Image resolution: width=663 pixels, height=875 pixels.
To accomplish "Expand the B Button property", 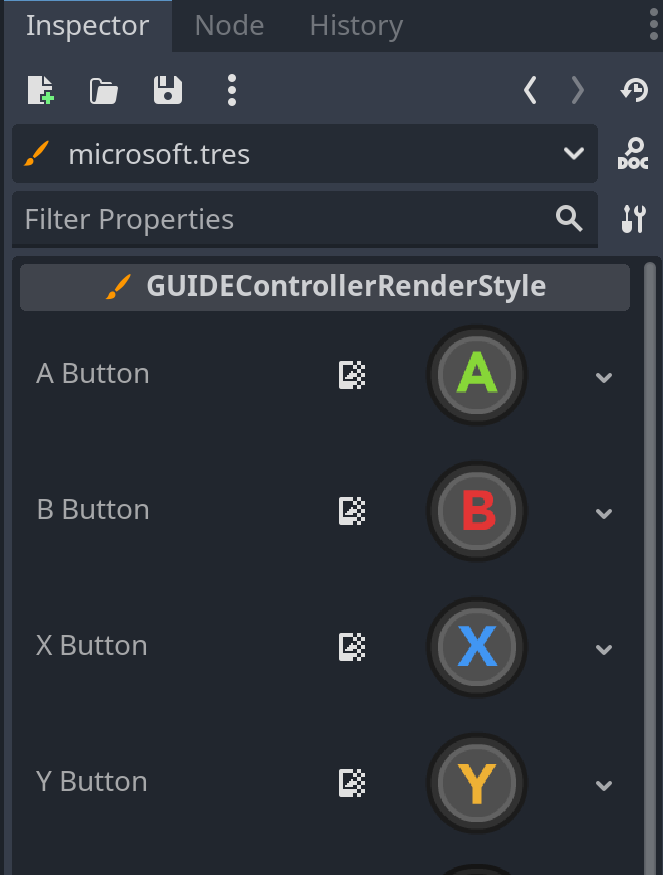I will tap(604, 513).
